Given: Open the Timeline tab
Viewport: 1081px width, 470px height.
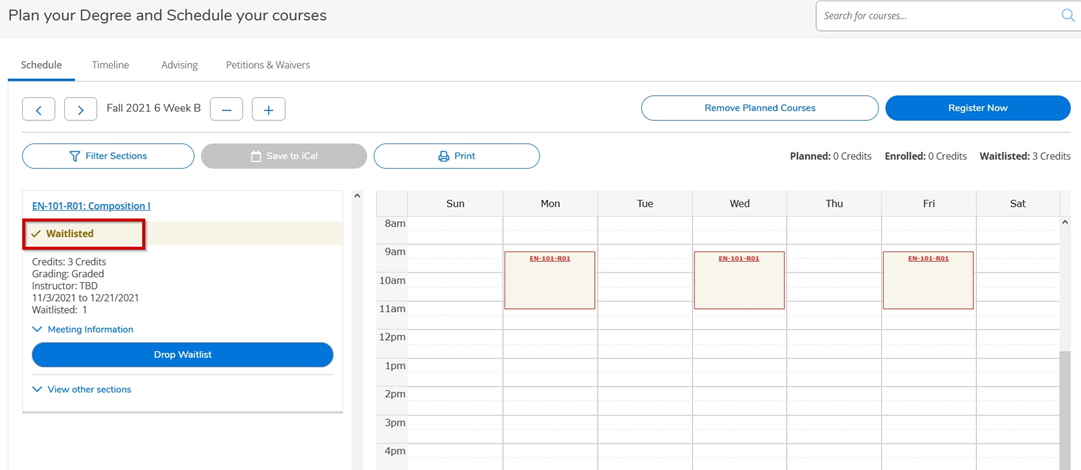Looking at the screenshot, I should tap(110, 65).
